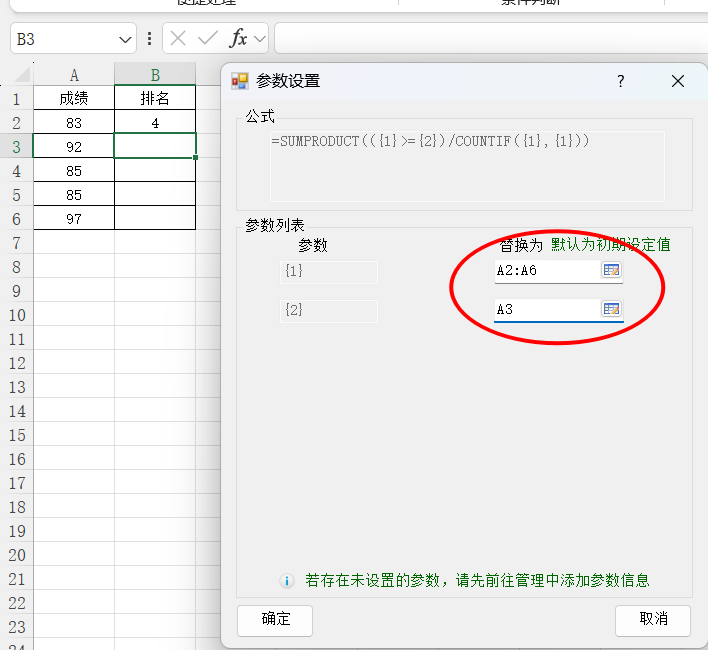Click the three-dot handle beside Name Box
This screenshot has height=650, width=708.
150,39
